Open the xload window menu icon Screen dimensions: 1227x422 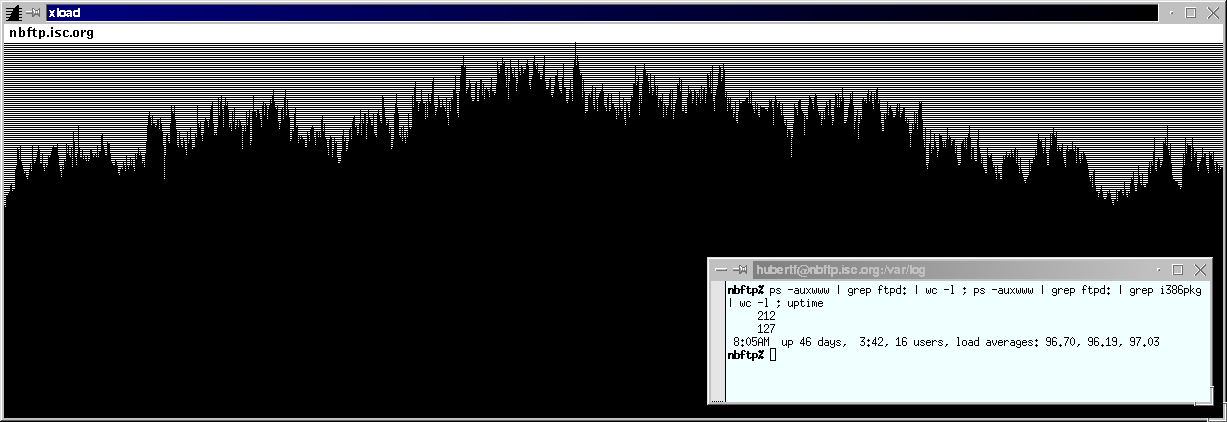tap(14, 13)
